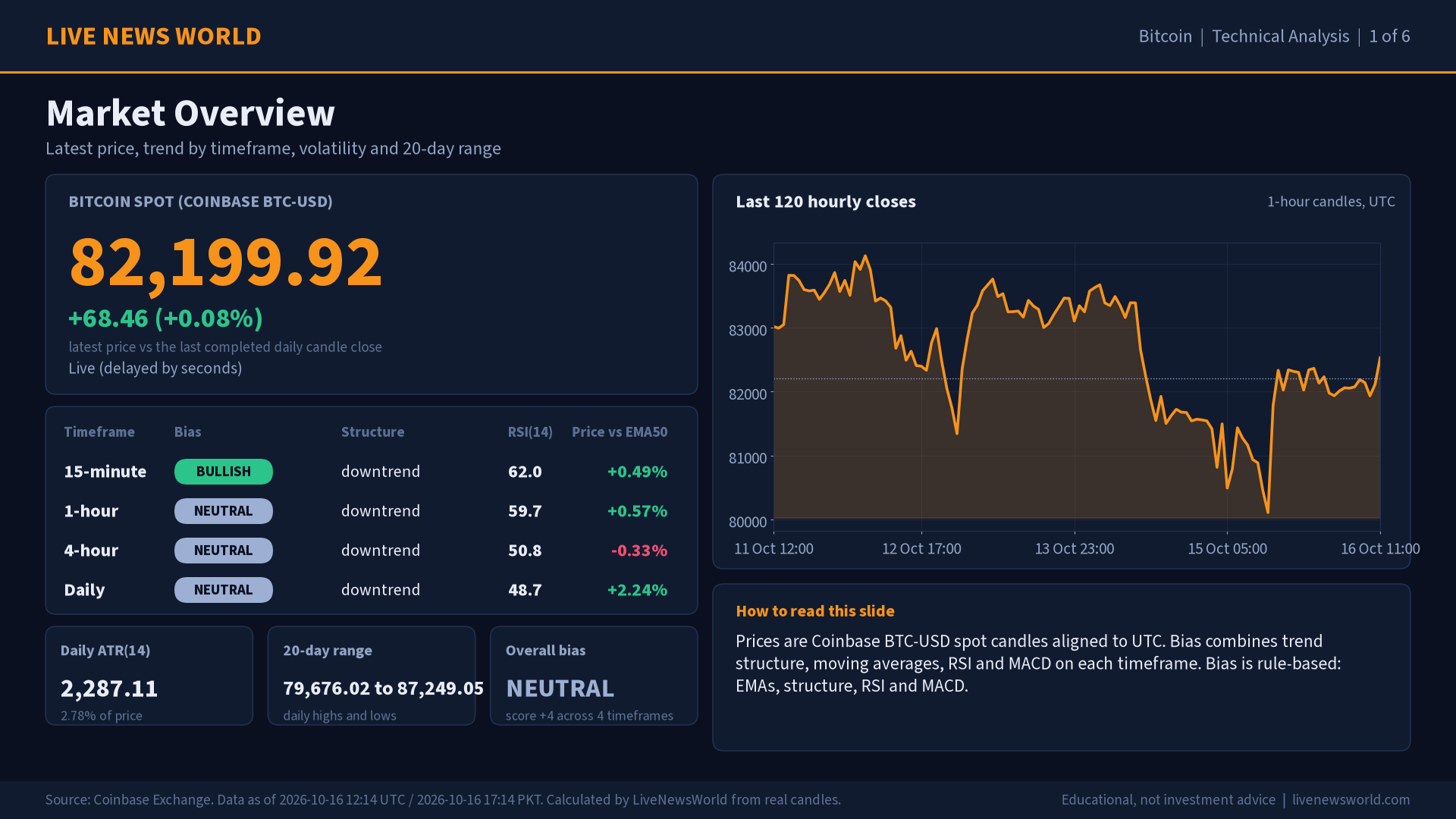Click the 'Last 120 hourly closes' chart title
1456x819 pixels.
tap(826, 202)
